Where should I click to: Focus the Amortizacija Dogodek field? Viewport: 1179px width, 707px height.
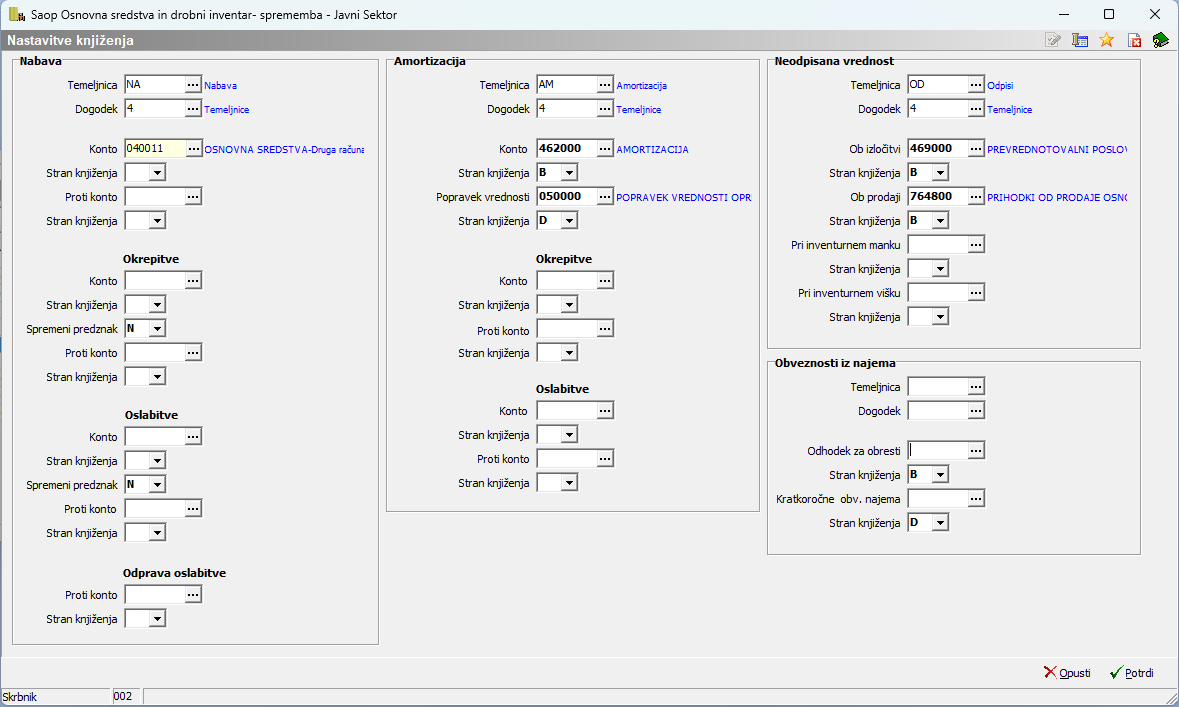click(x=567, y=109)
